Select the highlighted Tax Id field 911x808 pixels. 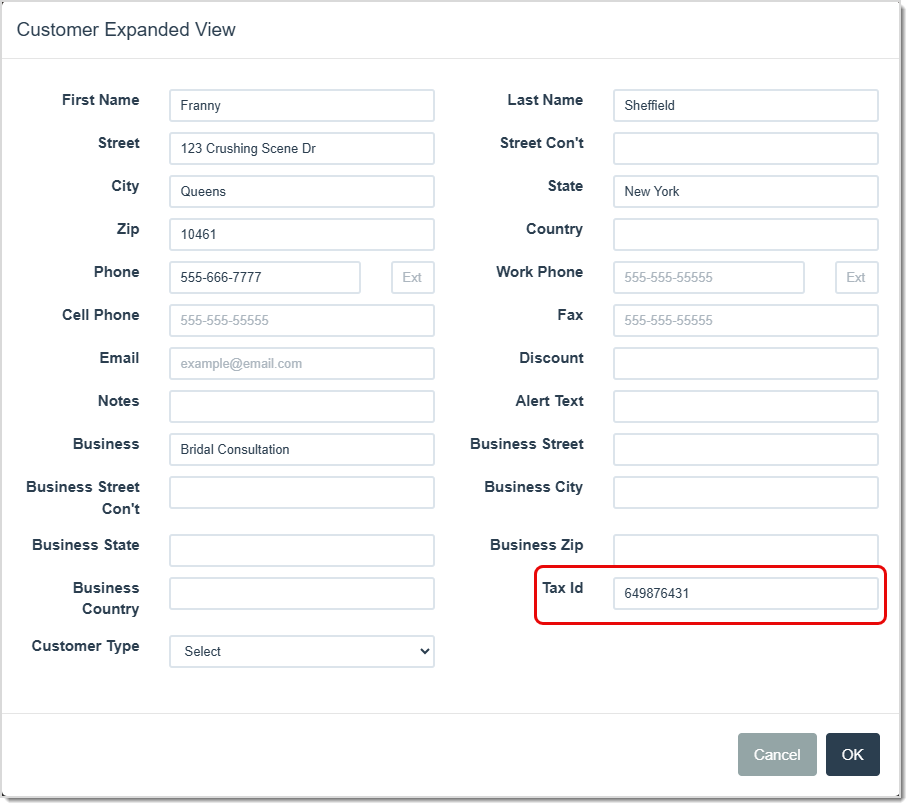tap(745, 592)
